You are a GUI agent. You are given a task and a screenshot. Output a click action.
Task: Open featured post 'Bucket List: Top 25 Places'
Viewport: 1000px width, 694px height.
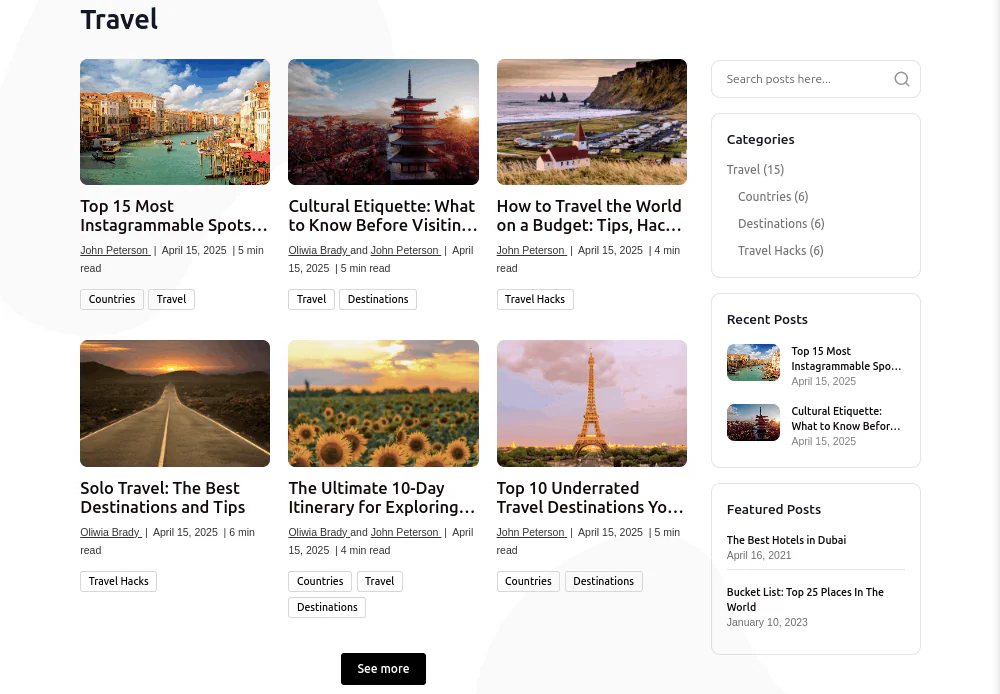805,600
